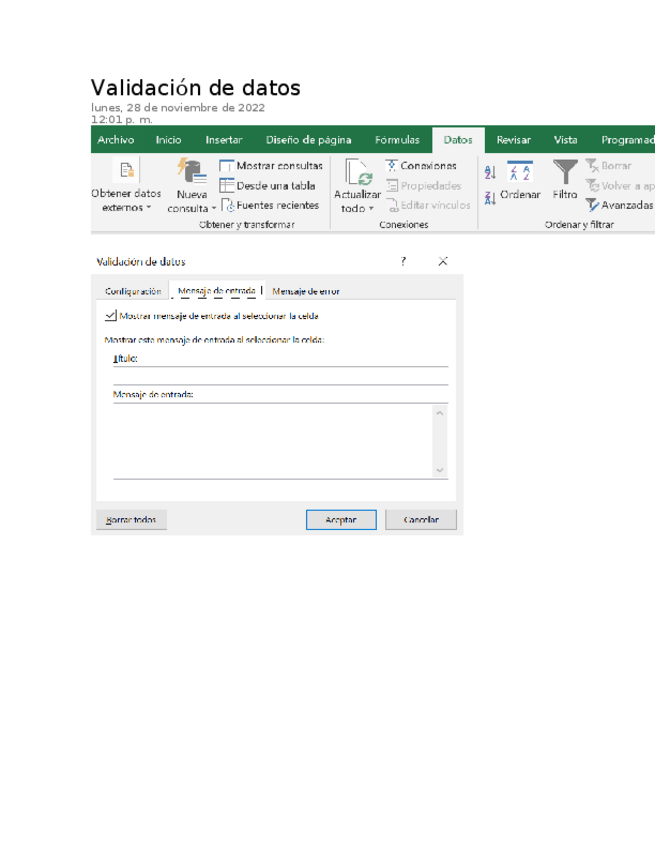Toggle Mostrar mensaje de entrada checkbox
Image resolution: width=655 pixels, height=848 pixels.
pos(110,315)
